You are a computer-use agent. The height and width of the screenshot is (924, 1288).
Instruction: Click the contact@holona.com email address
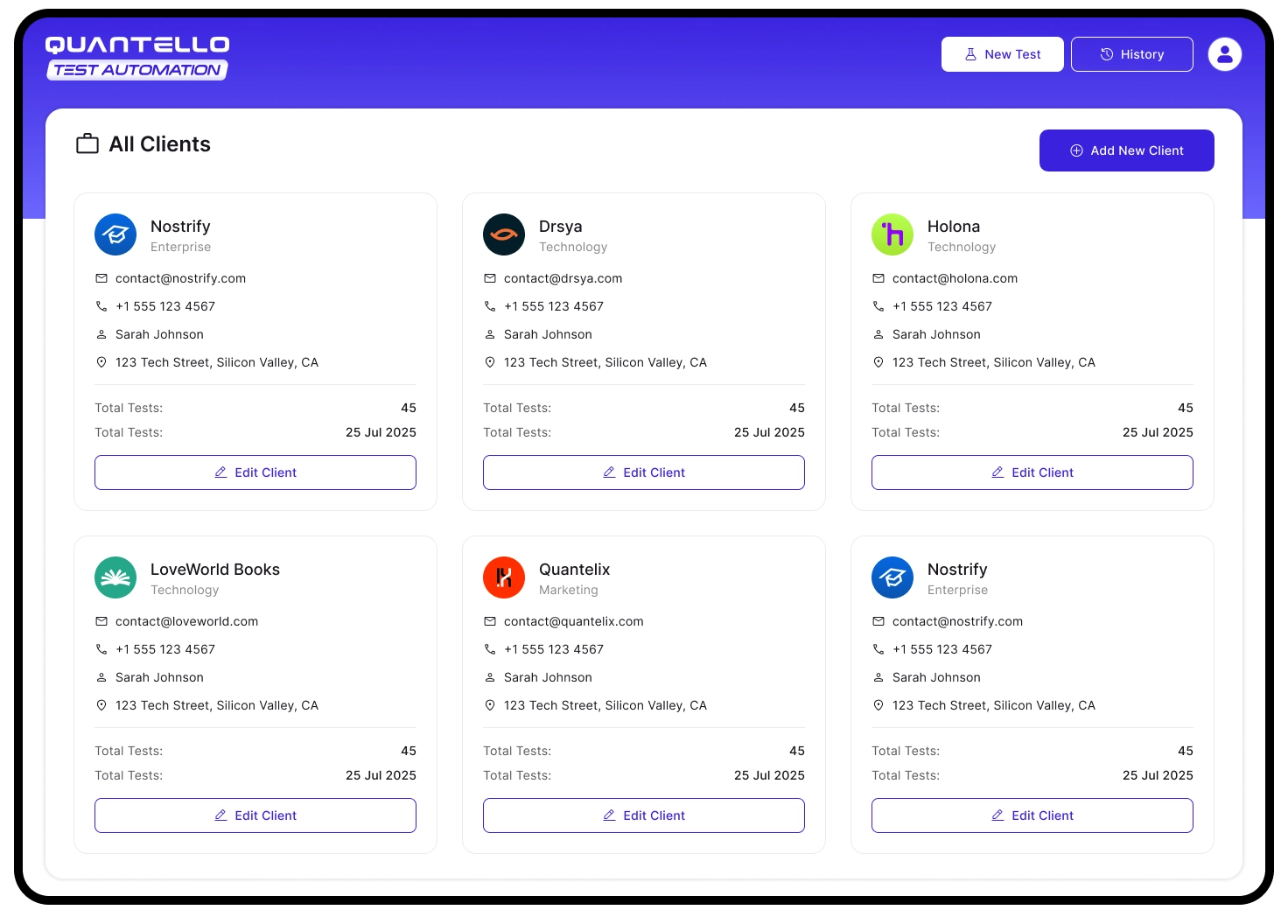pyautogui.click(x=955, y=278)
